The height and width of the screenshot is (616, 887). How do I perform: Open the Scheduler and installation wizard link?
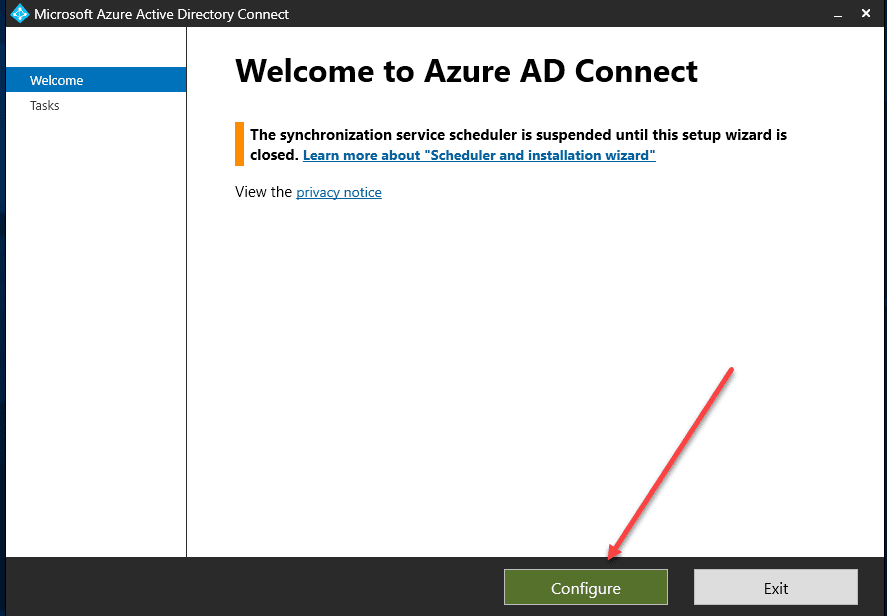479,155
